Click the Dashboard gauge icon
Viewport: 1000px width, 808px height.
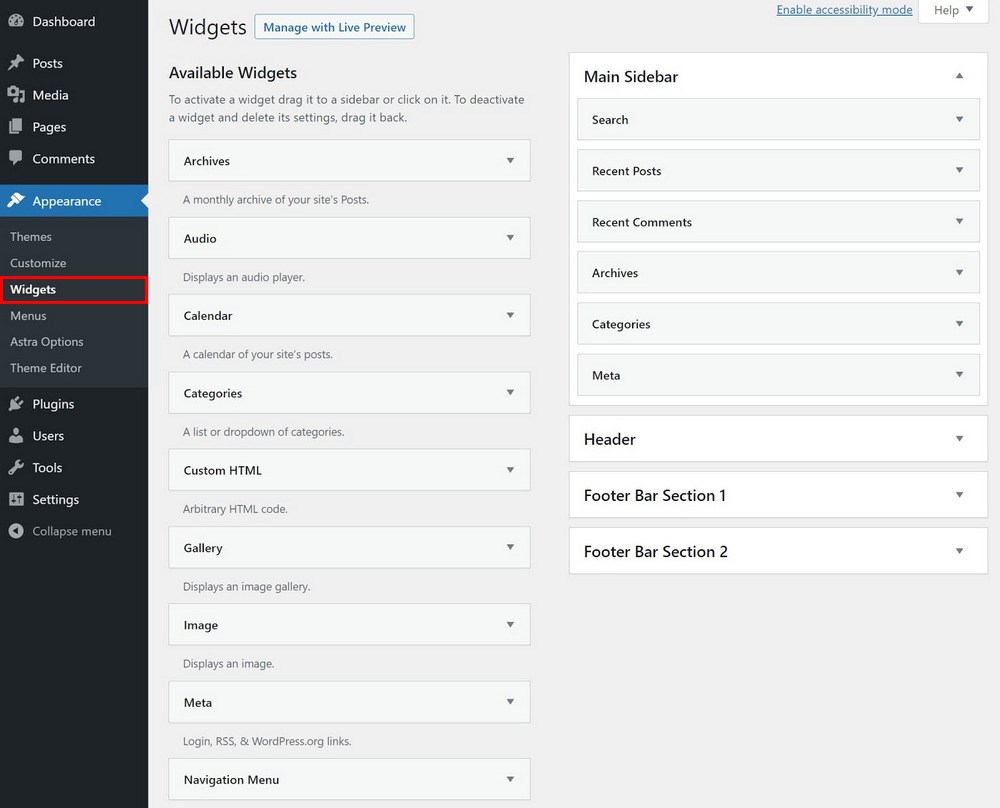[x=16, y=20]
